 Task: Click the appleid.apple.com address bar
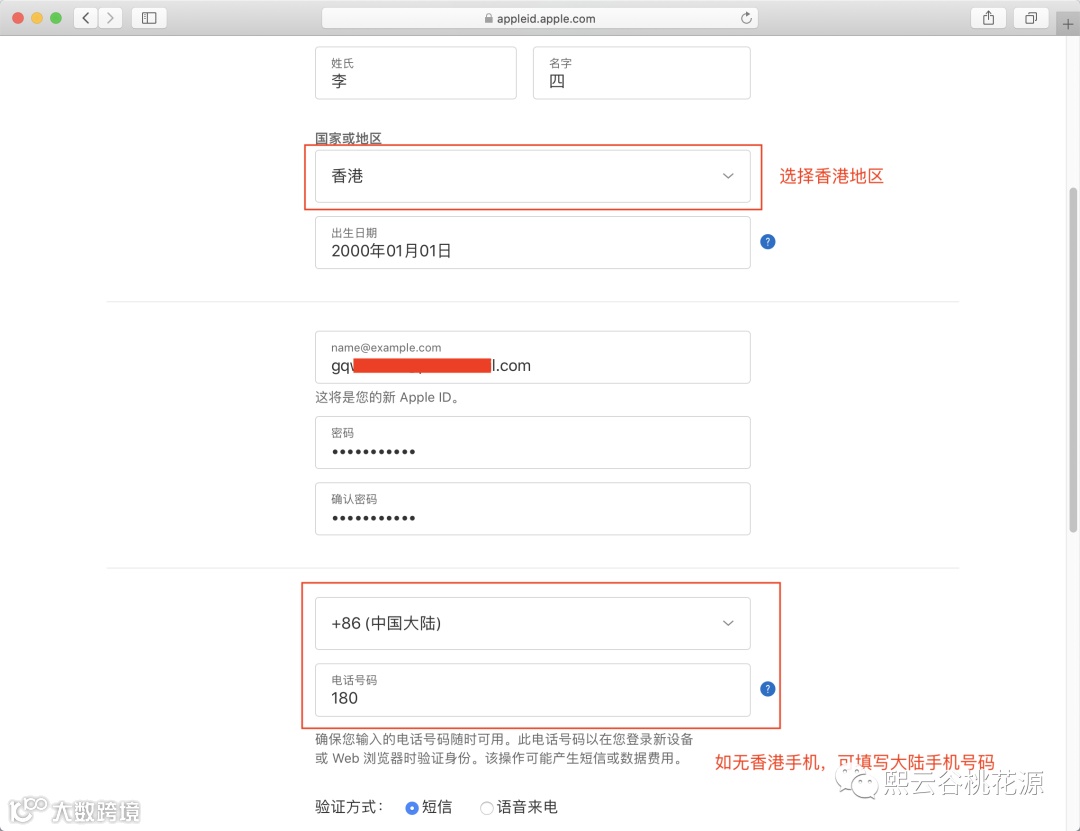(x=540, y=18)
